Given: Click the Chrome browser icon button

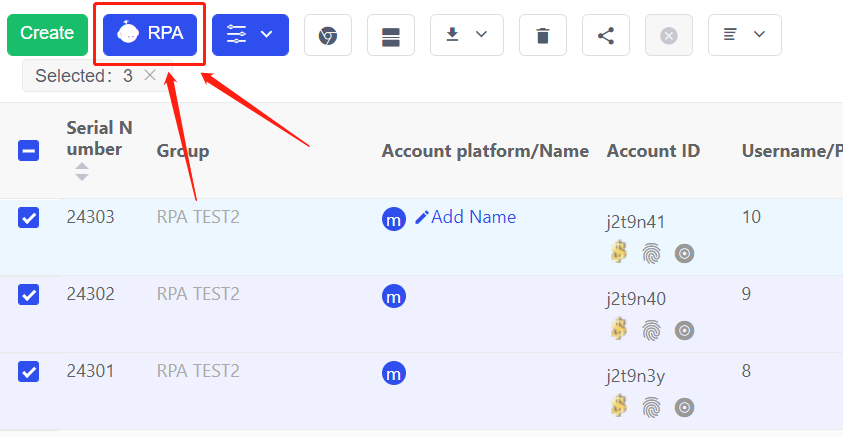Looking at the screenshot, I should coord(328,35).
